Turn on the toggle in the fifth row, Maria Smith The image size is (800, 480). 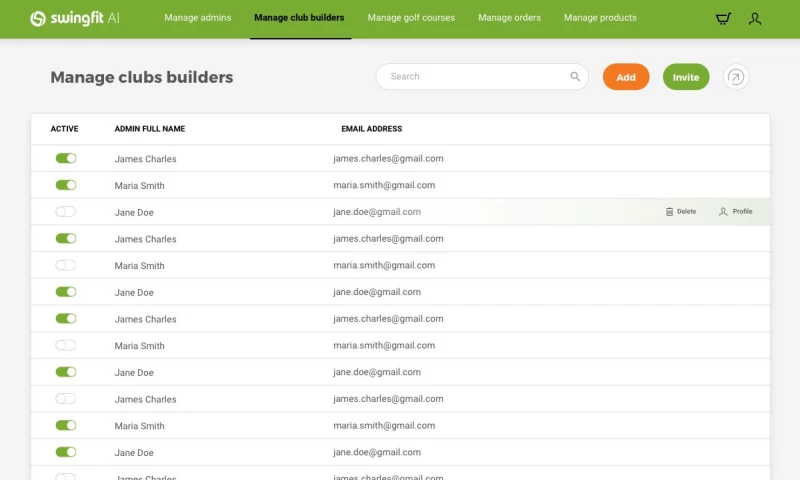[66, 265]
